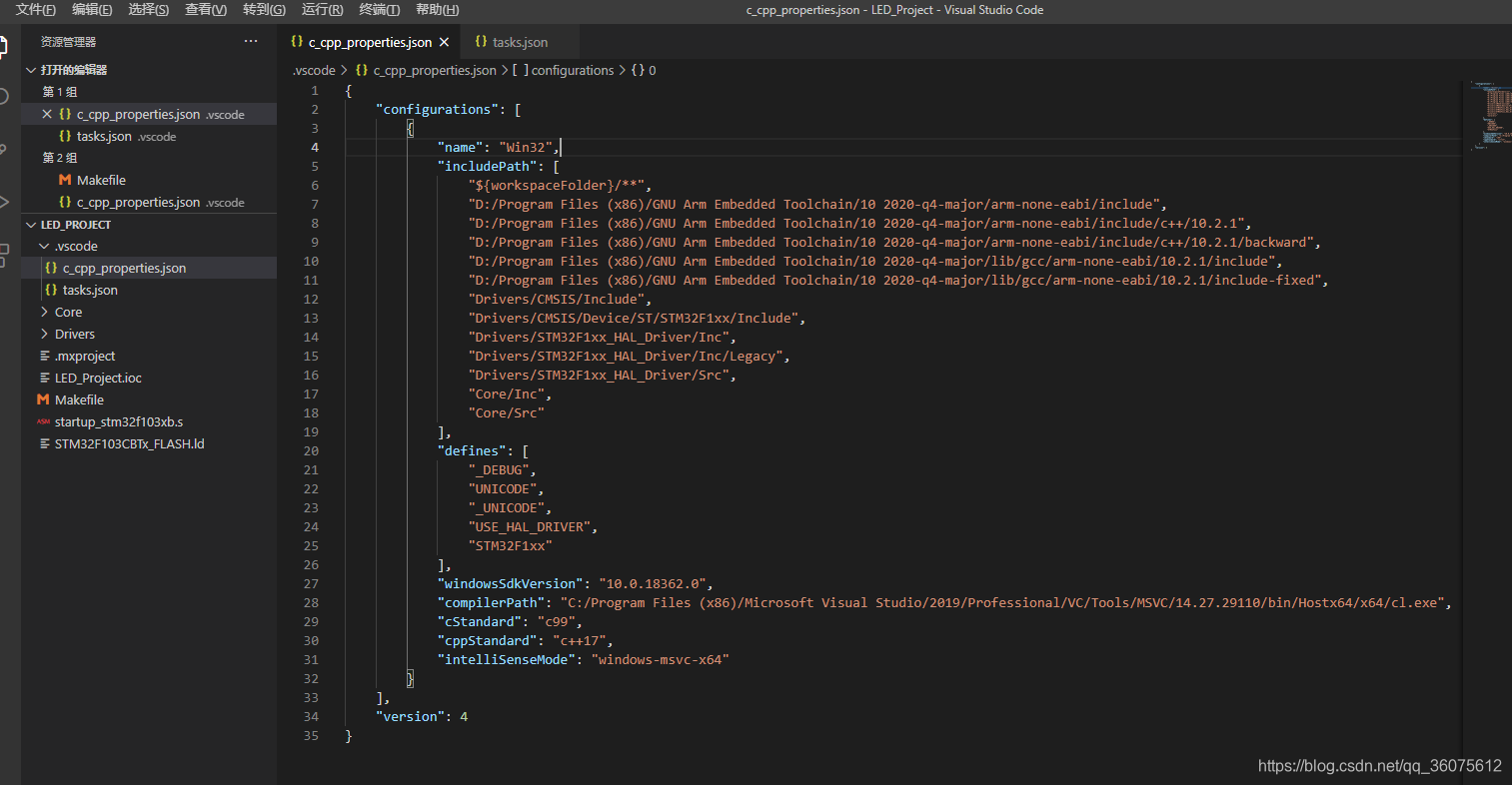
Task: Open the 终端(T) menu
Action: point(380,10)
